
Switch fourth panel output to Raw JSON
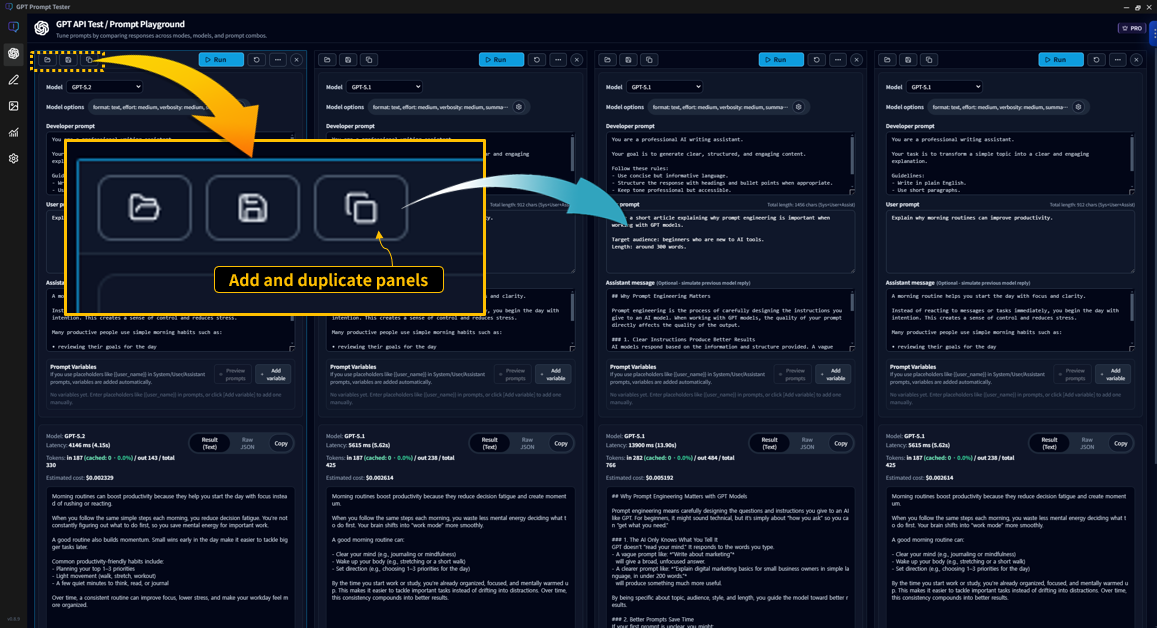click(x=1087, y=443)
